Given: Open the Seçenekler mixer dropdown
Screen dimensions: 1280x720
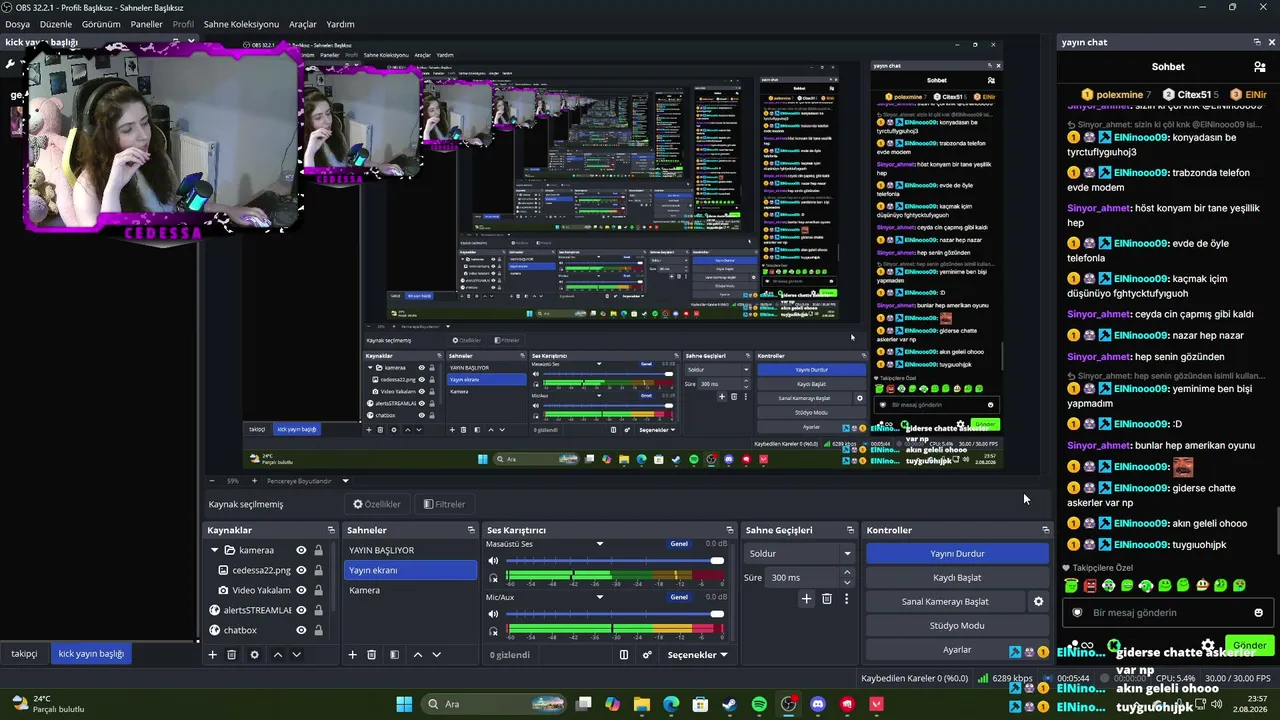Looking at the screenshot, I should click(x=697, y=655).
